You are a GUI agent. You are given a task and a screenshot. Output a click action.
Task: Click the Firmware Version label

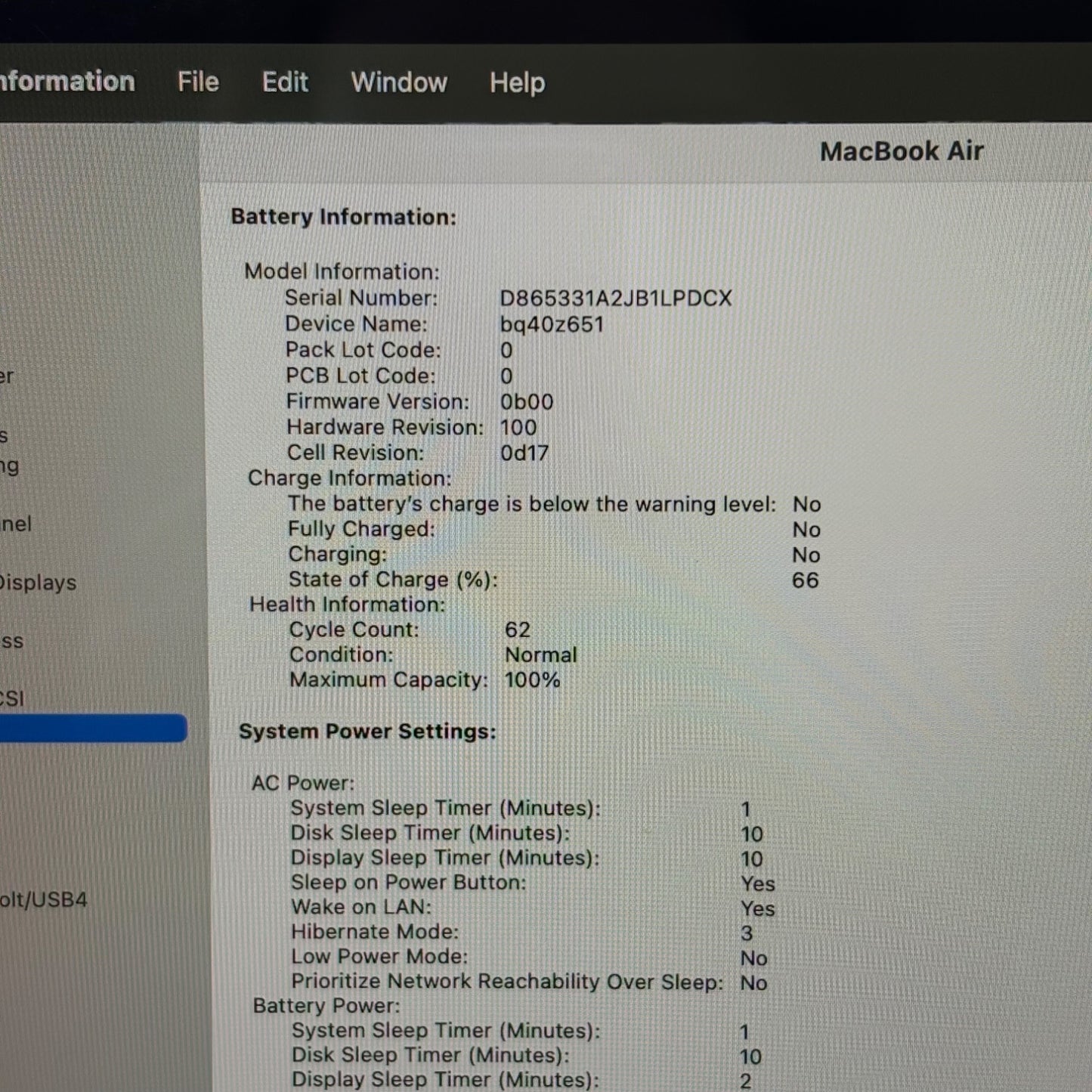coord(377,401)
